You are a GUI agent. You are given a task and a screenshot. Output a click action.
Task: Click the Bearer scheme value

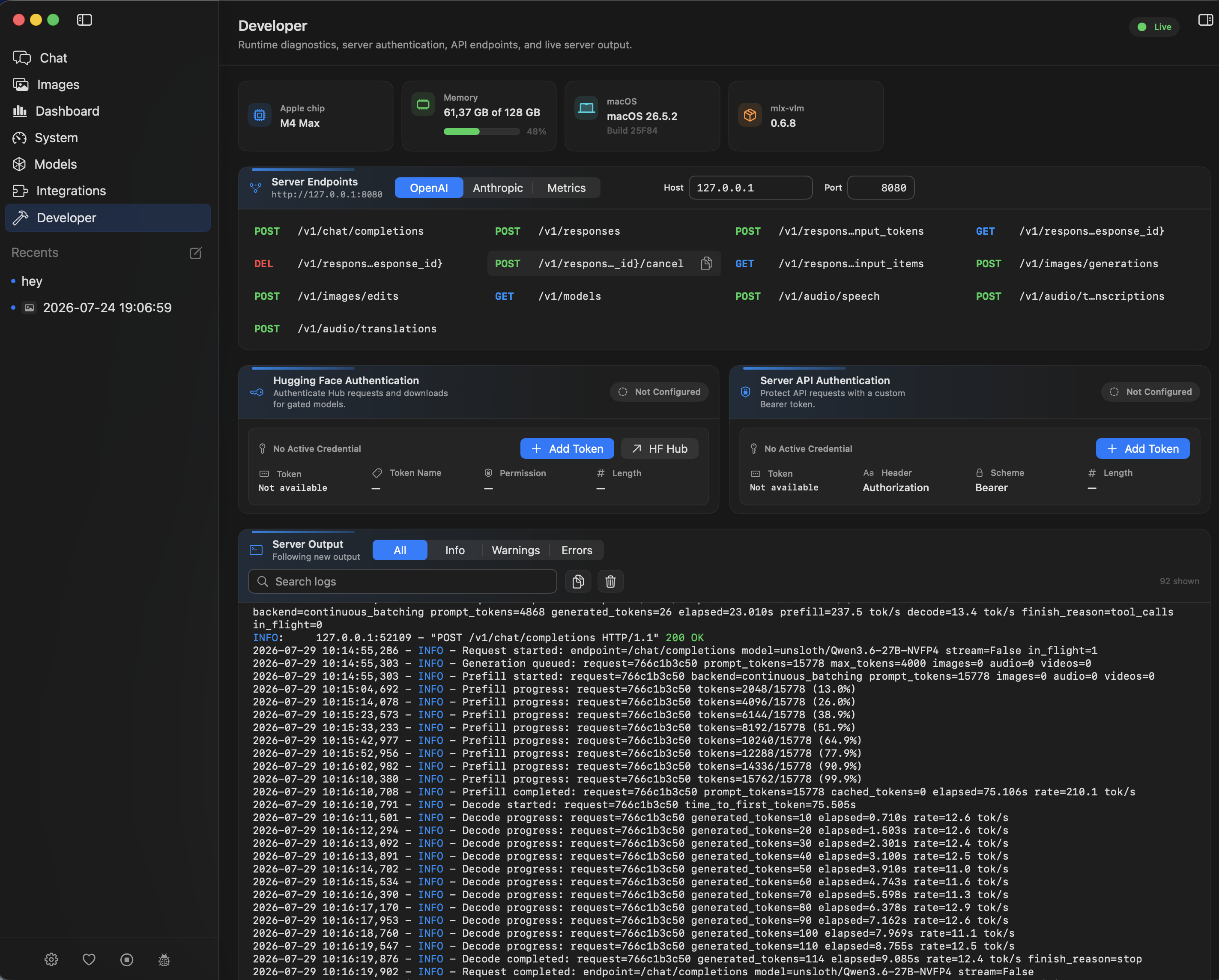(x=991, y=487)
